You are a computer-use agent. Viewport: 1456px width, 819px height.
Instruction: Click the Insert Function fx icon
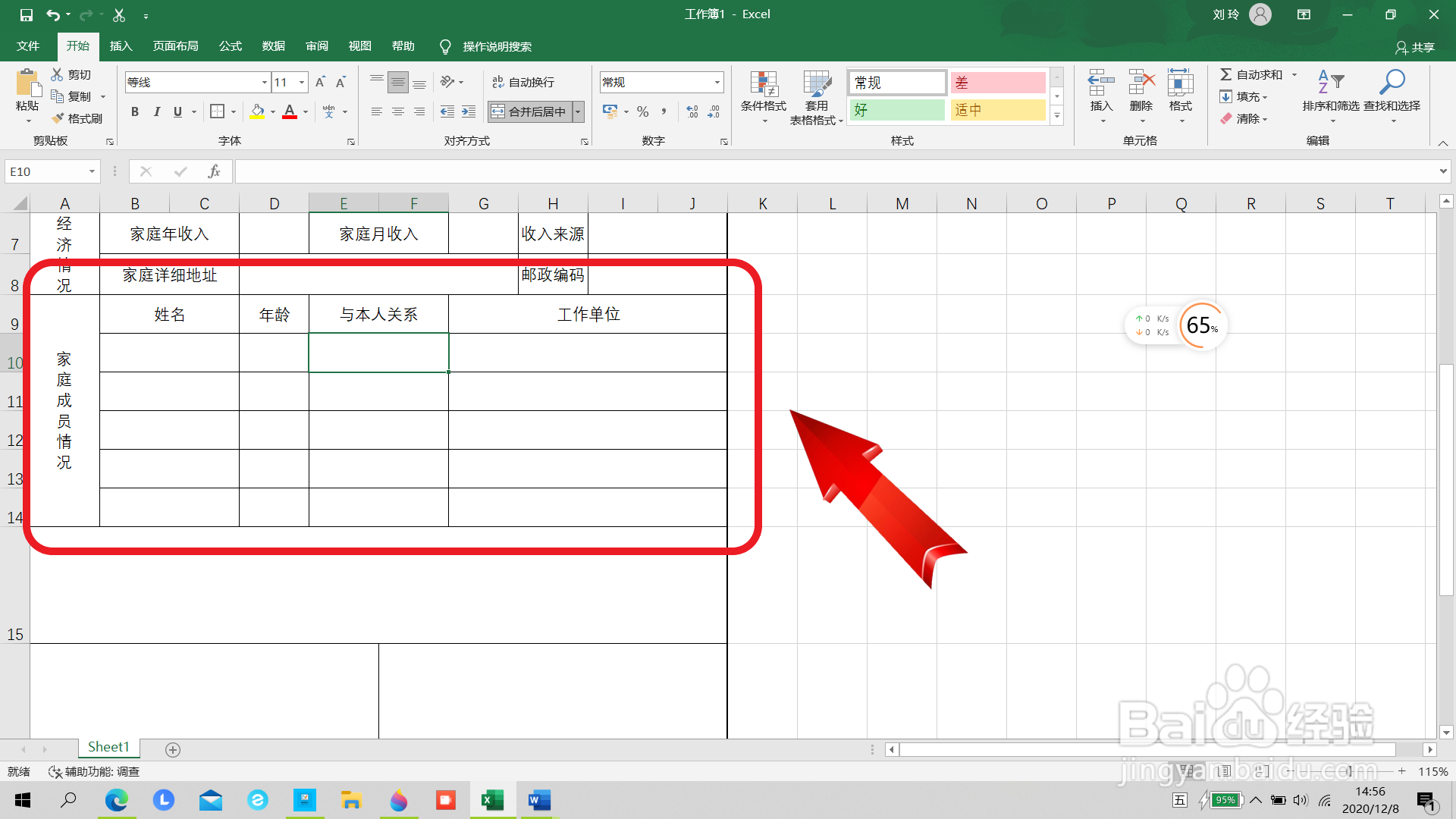pos(214,172)
